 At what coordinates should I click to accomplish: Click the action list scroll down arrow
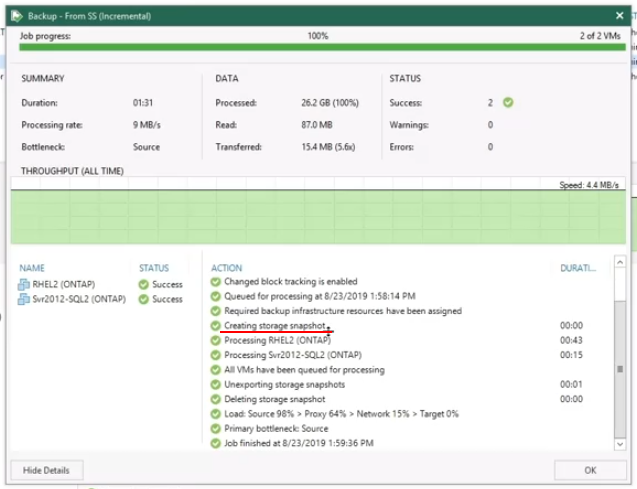pos(620,444)
